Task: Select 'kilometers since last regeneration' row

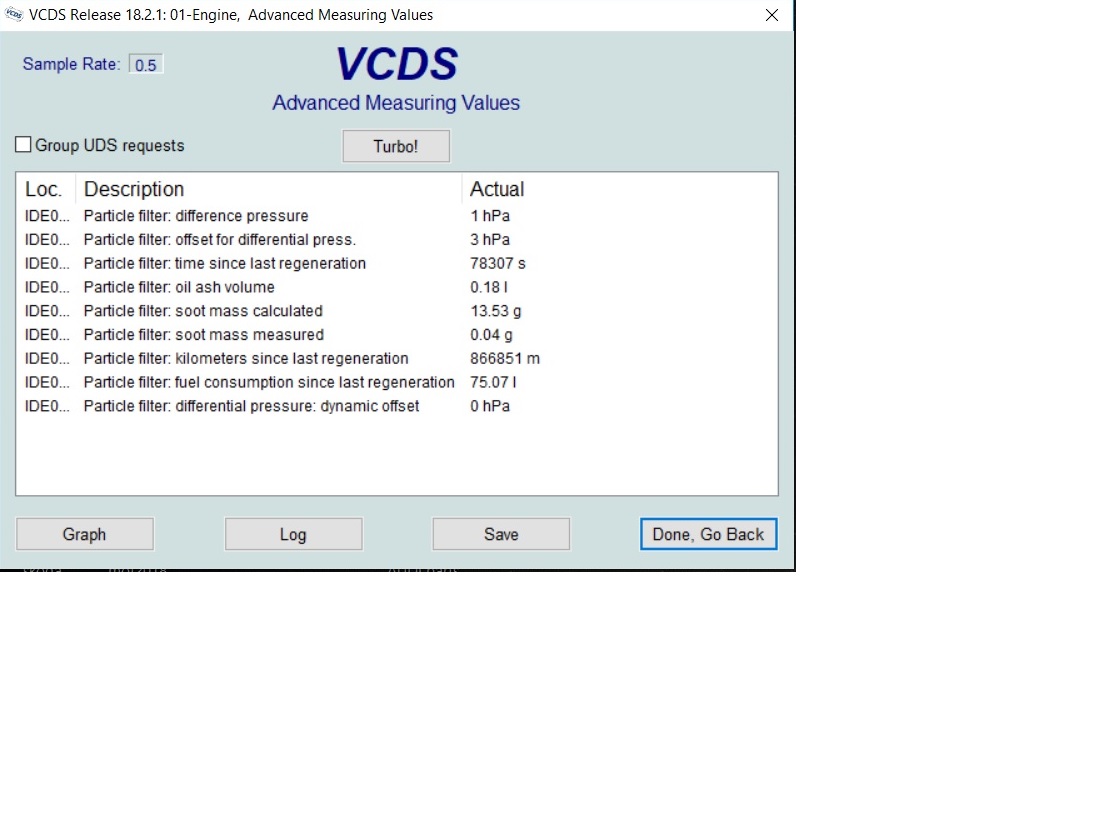Action: pos(396,359)
